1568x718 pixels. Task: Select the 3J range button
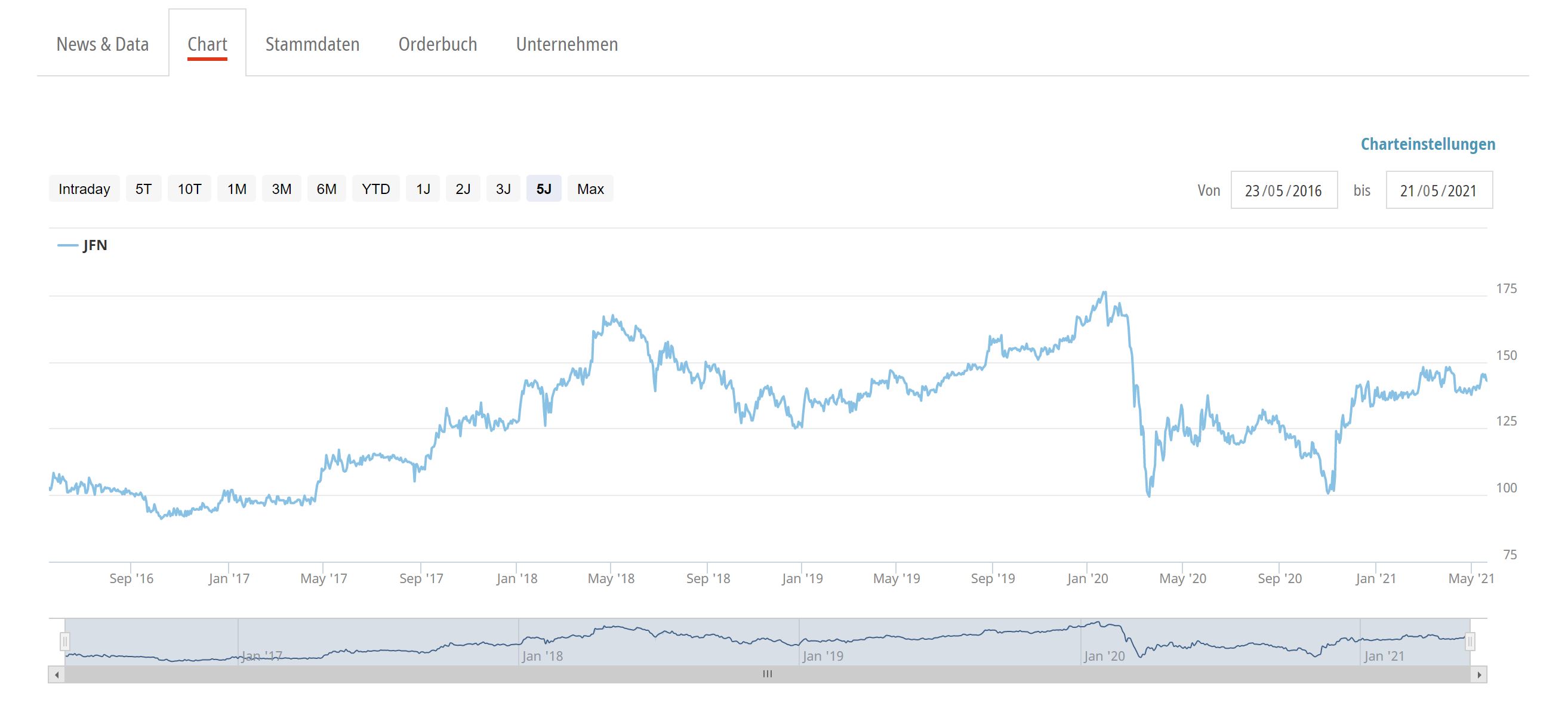[x=503, y=189]
